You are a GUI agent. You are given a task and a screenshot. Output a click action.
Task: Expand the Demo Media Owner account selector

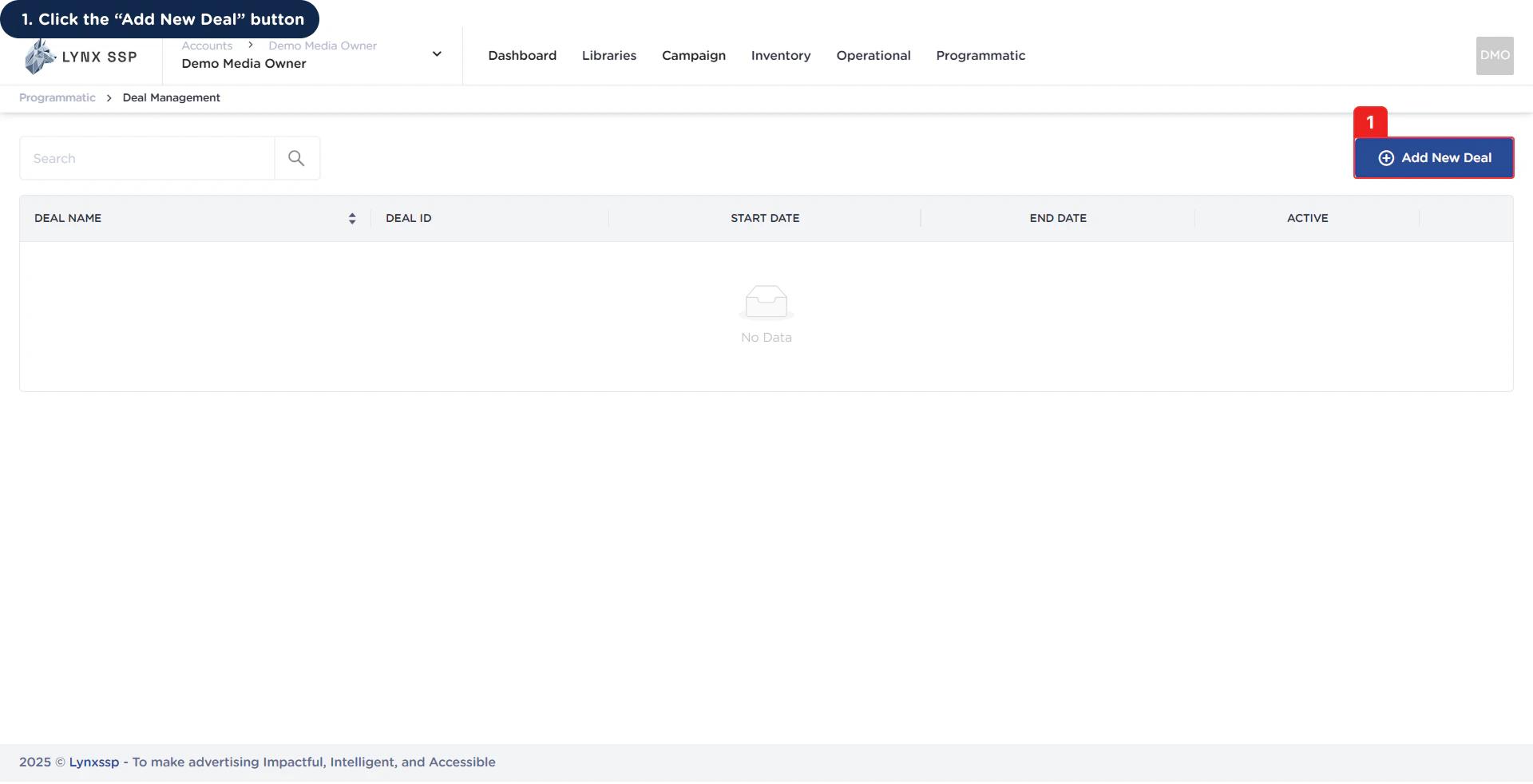(x=437, y=53)
